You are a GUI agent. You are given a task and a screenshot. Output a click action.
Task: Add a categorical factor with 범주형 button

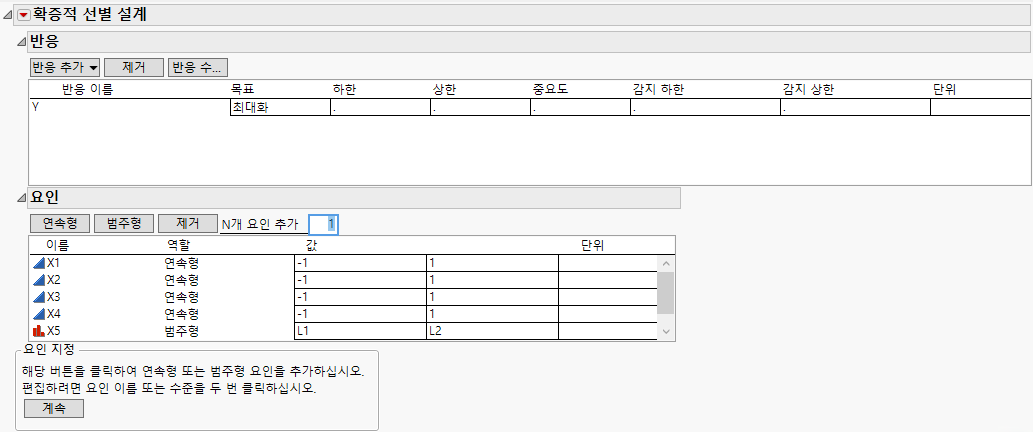click(124, 223)
